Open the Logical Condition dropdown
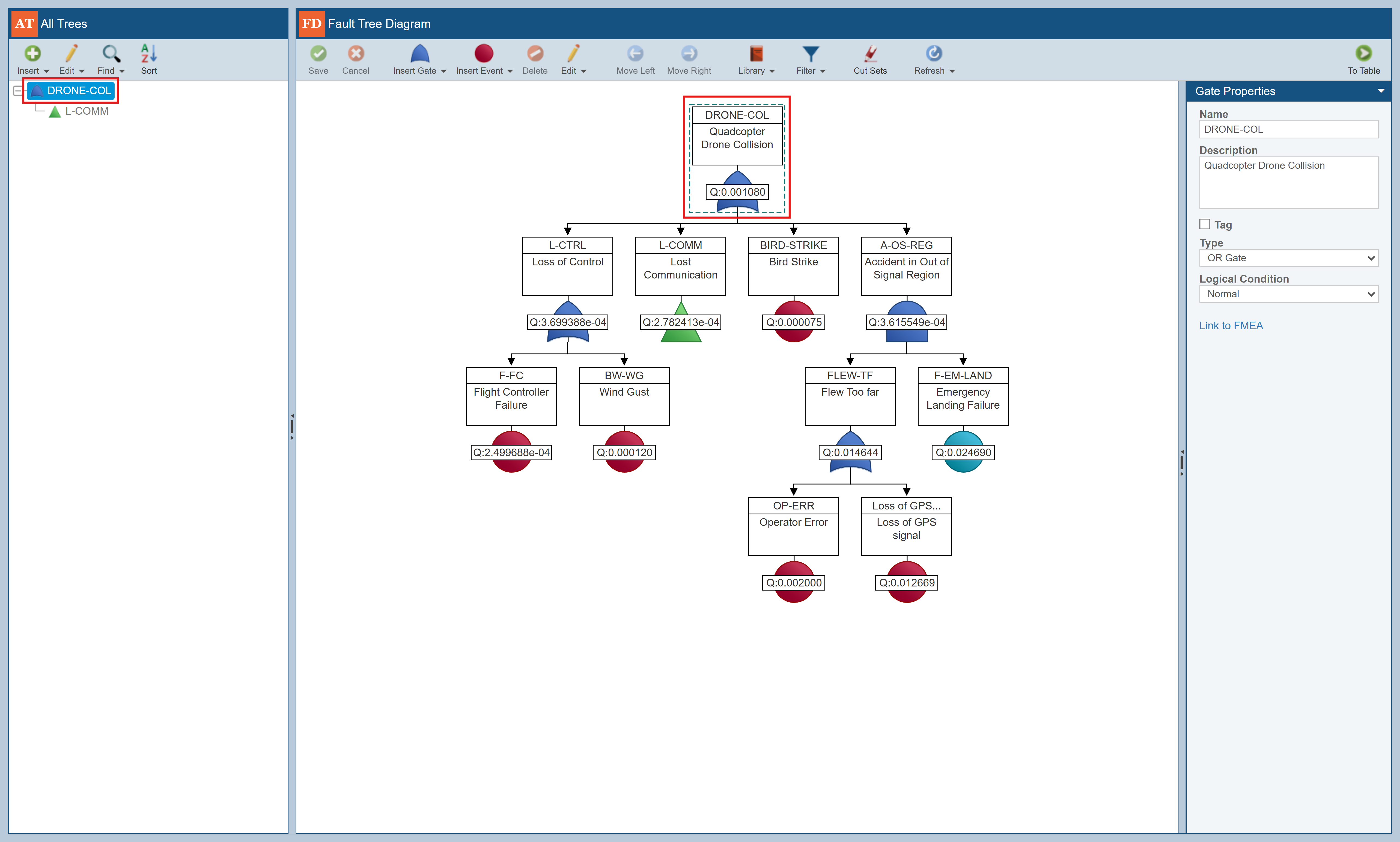 coord(1288,294)
